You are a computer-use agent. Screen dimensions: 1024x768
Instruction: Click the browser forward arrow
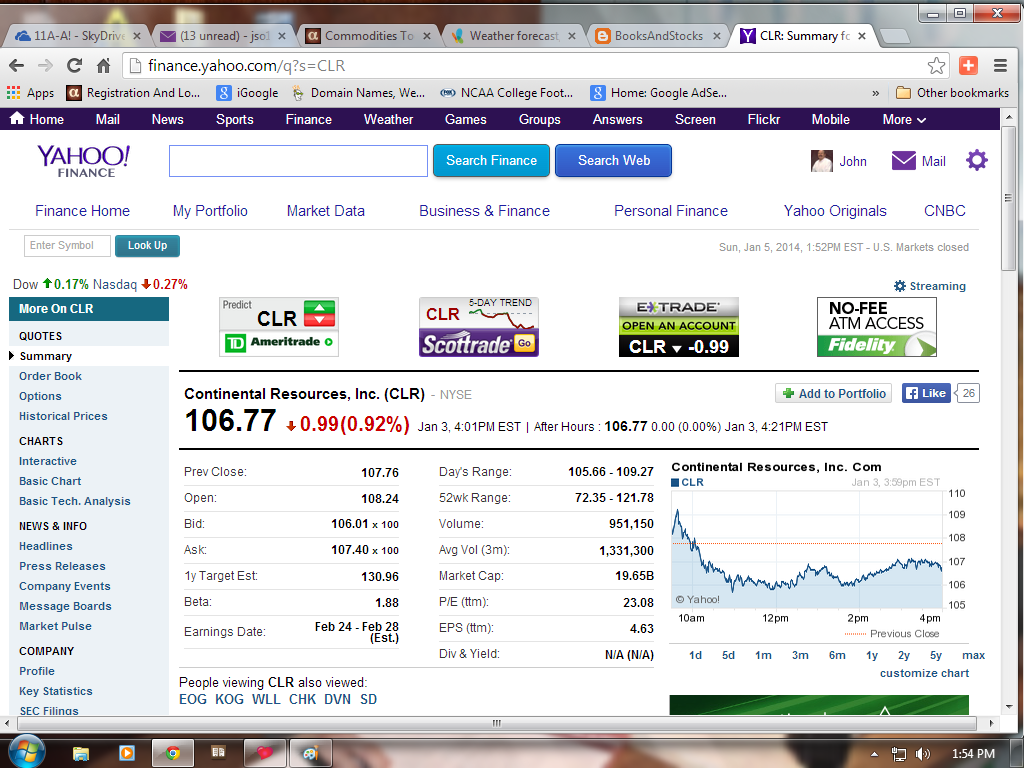click(45, 65)
